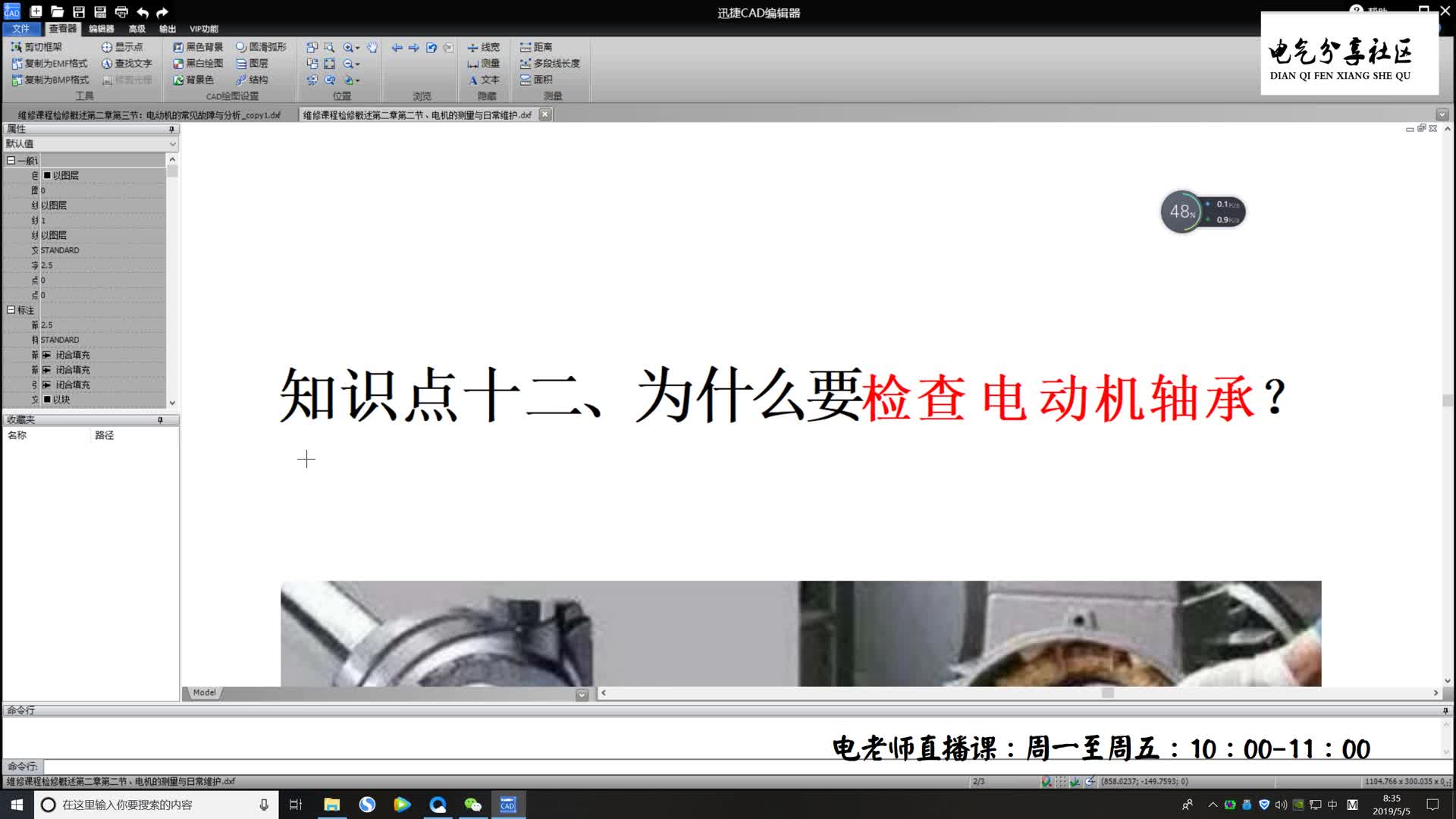Open the zoom out dropdown arrow
Image resolution: width=1456 pixels, height=819 pixels.
click(358, 64)
